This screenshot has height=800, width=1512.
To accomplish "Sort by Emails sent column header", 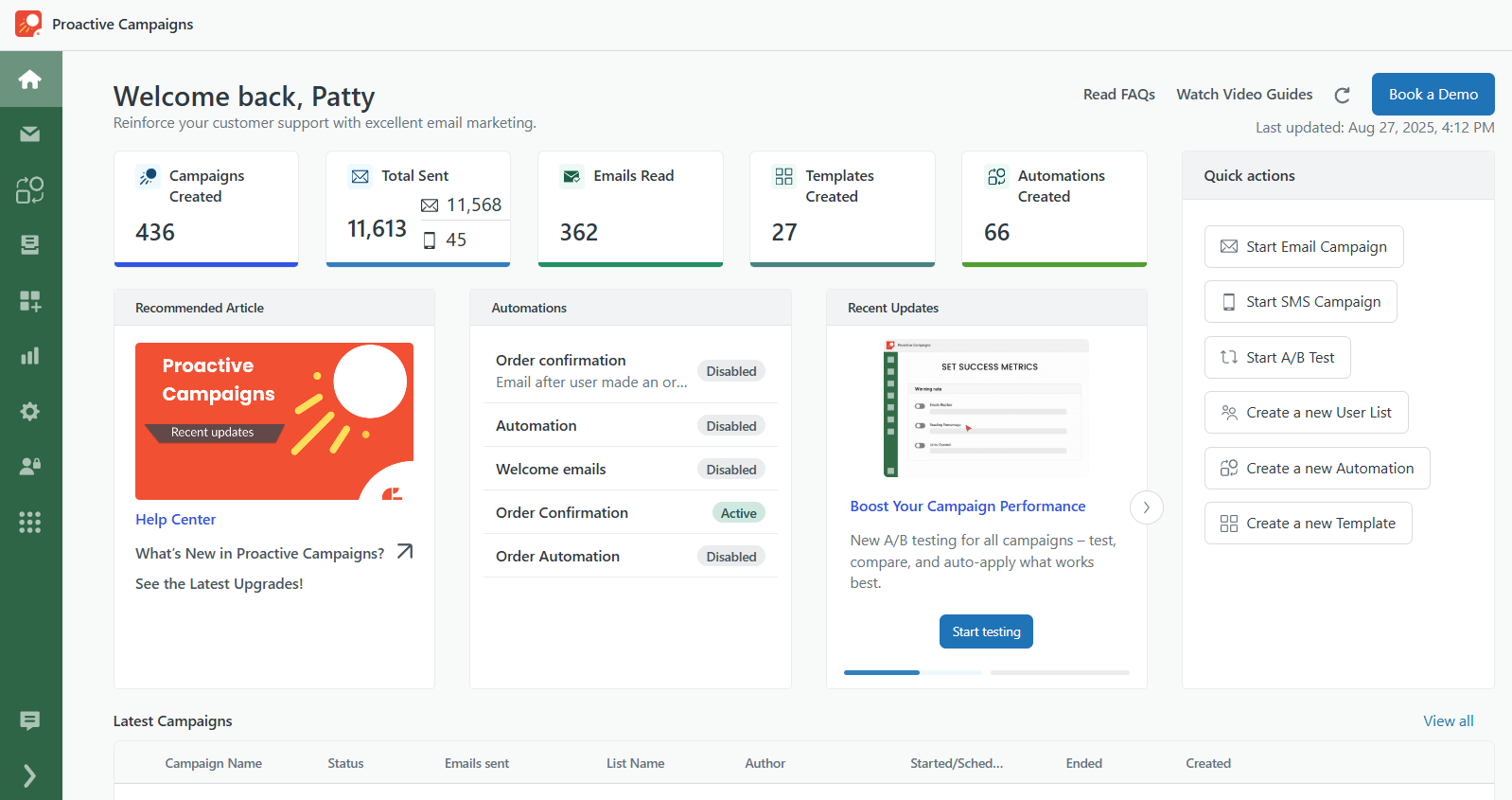I will [x=477, y=763].
